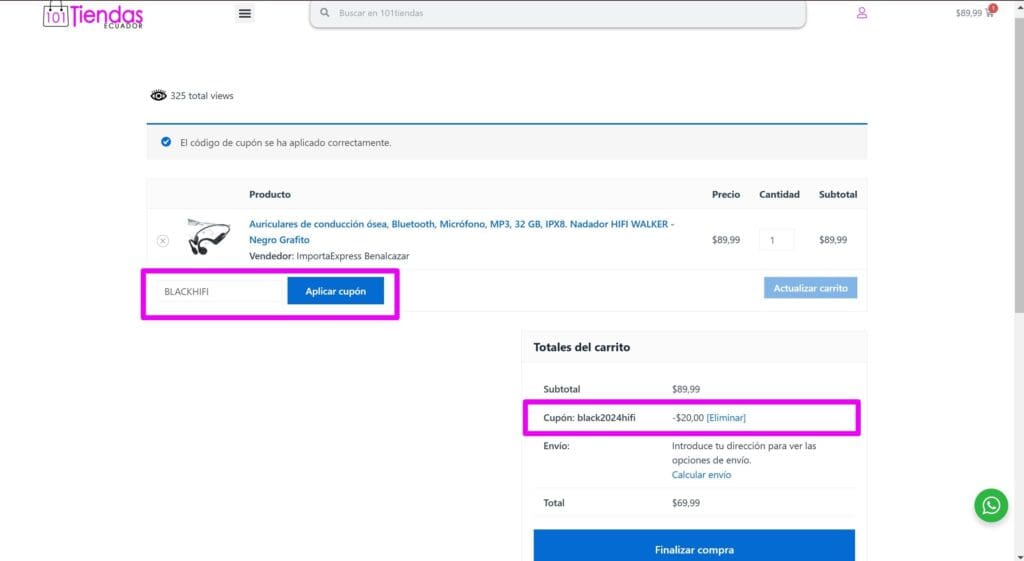Open the shopping cart icon in header
This screenshot has height=561, width=1024.
[x=991, y=12]
